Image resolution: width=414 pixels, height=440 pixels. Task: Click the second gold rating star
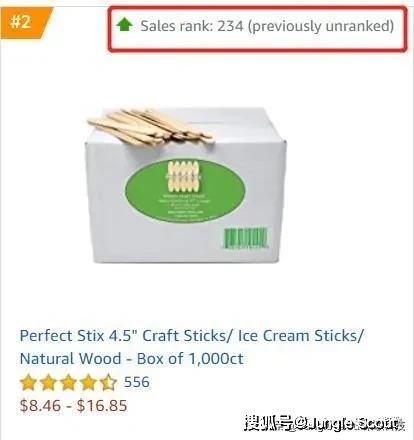point(48,382)
